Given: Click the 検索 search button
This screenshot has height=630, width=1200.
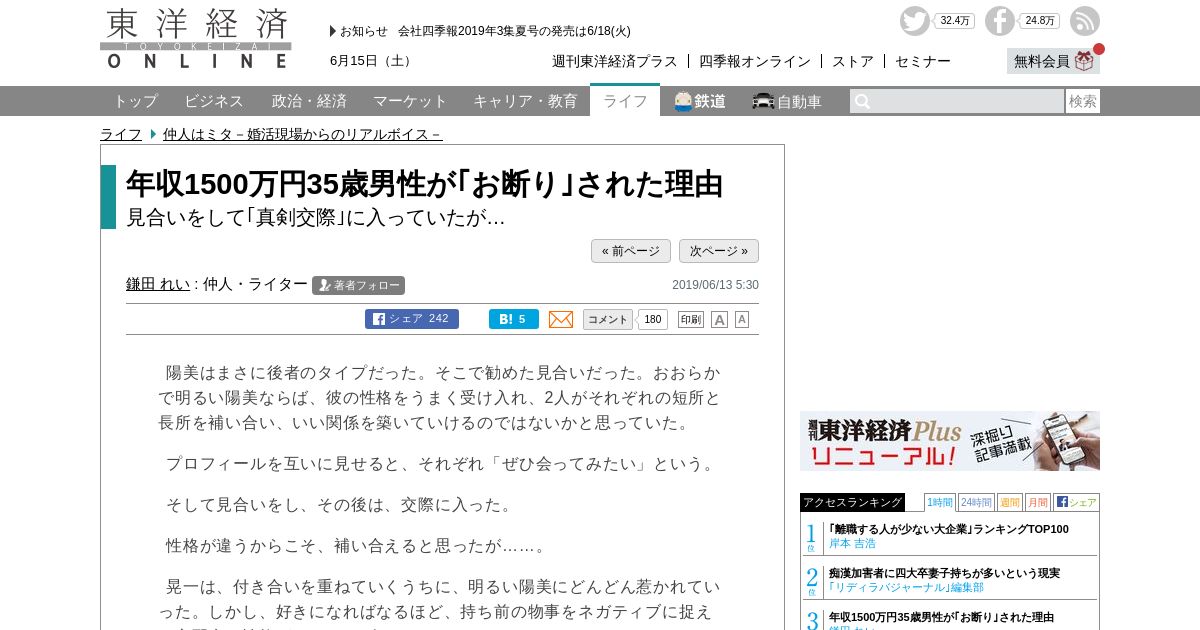Looking at the screenshot, I should point(1083,101).
